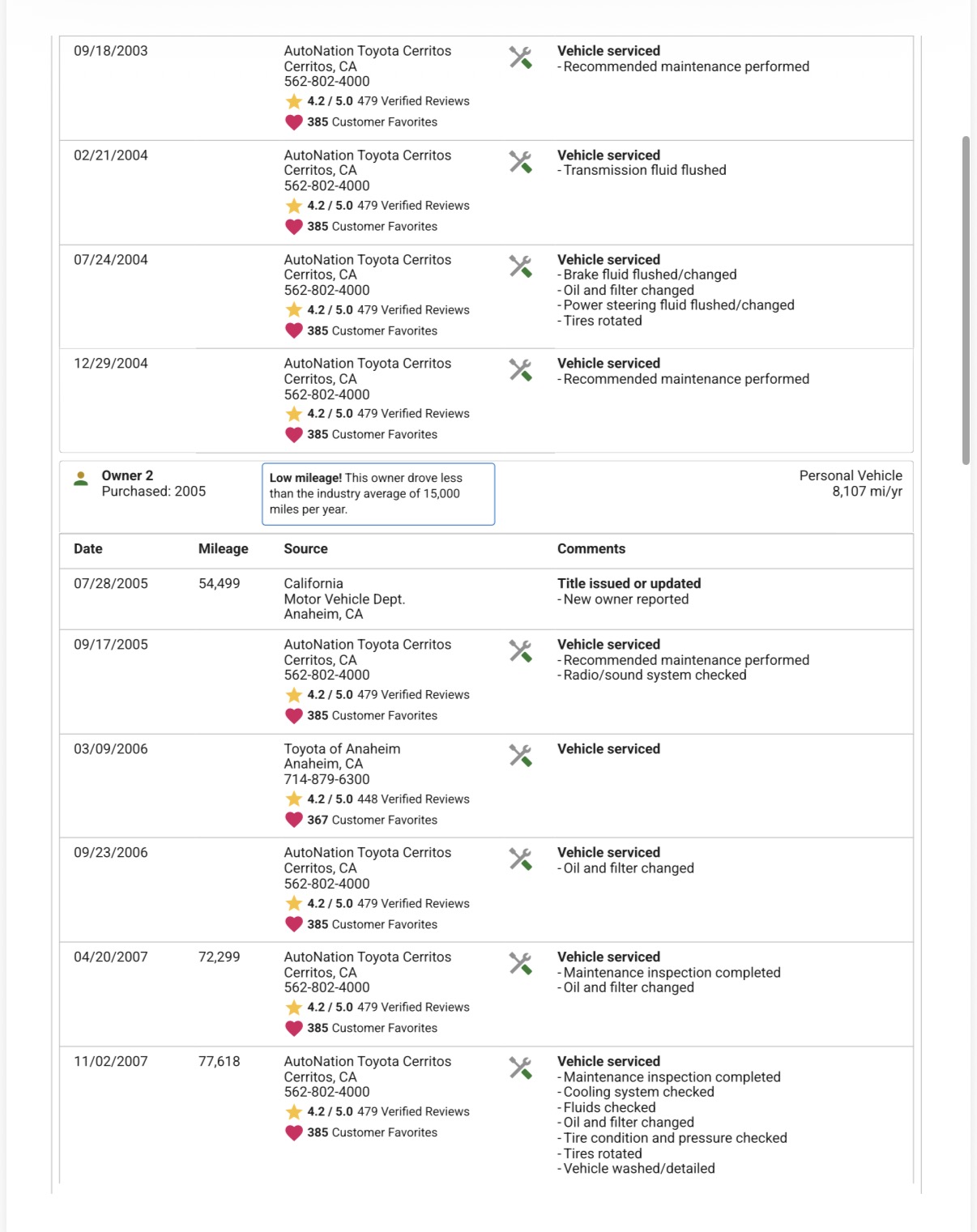977x1232 pixels.
Task: Select the 77,618 mileage value
Action: click(x=220, y=1062)
